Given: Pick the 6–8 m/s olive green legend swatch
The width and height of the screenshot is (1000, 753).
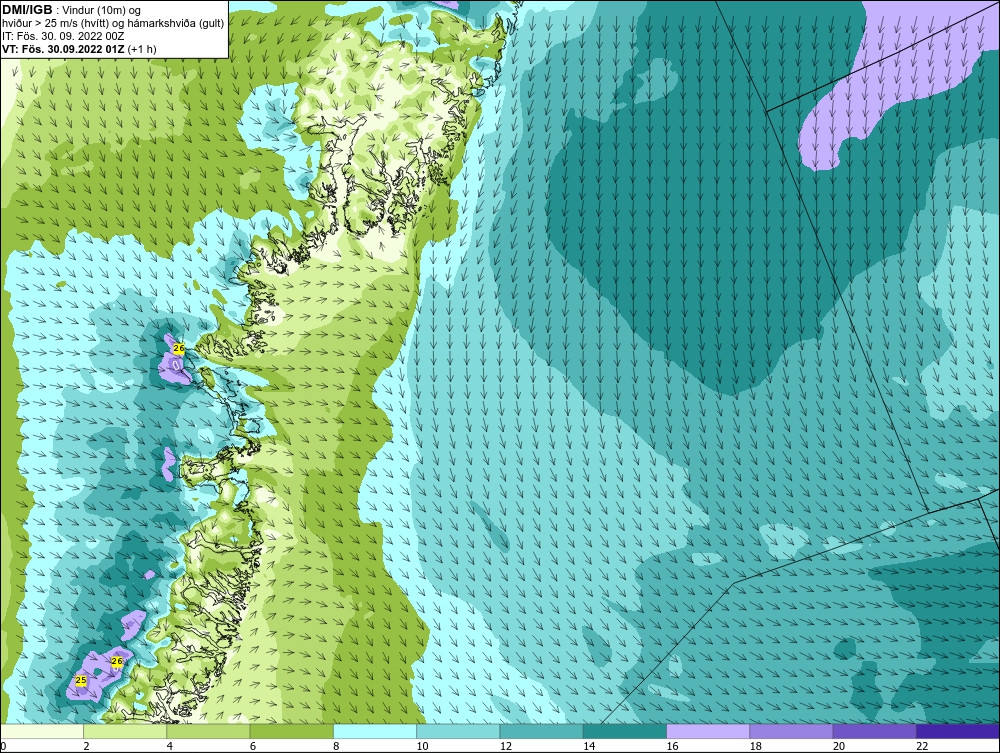Looking at the screenshot, I should pyautogui.click(x=291, y=731).
